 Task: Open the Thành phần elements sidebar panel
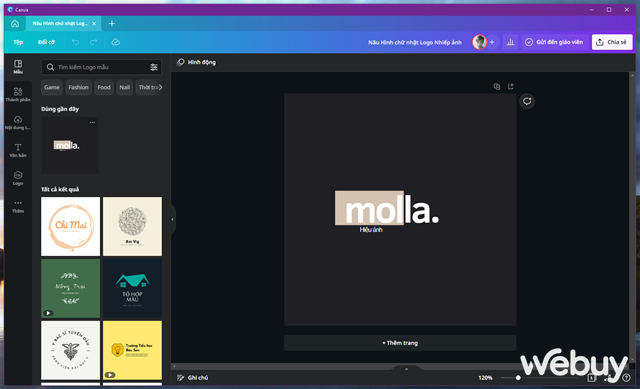pyautogui.click(x=18, y=95)
